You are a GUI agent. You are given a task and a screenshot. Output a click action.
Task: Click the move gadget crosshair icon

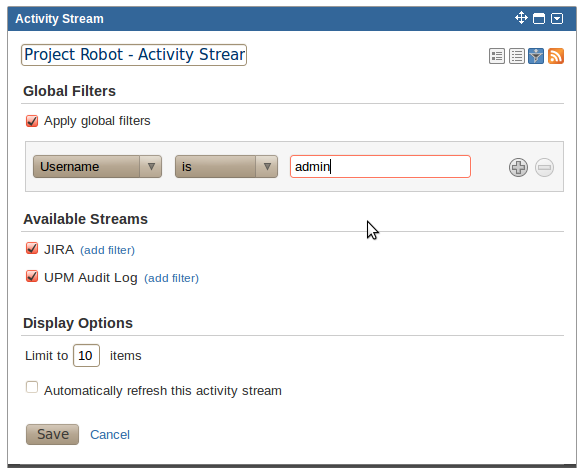tap(521, 18)
